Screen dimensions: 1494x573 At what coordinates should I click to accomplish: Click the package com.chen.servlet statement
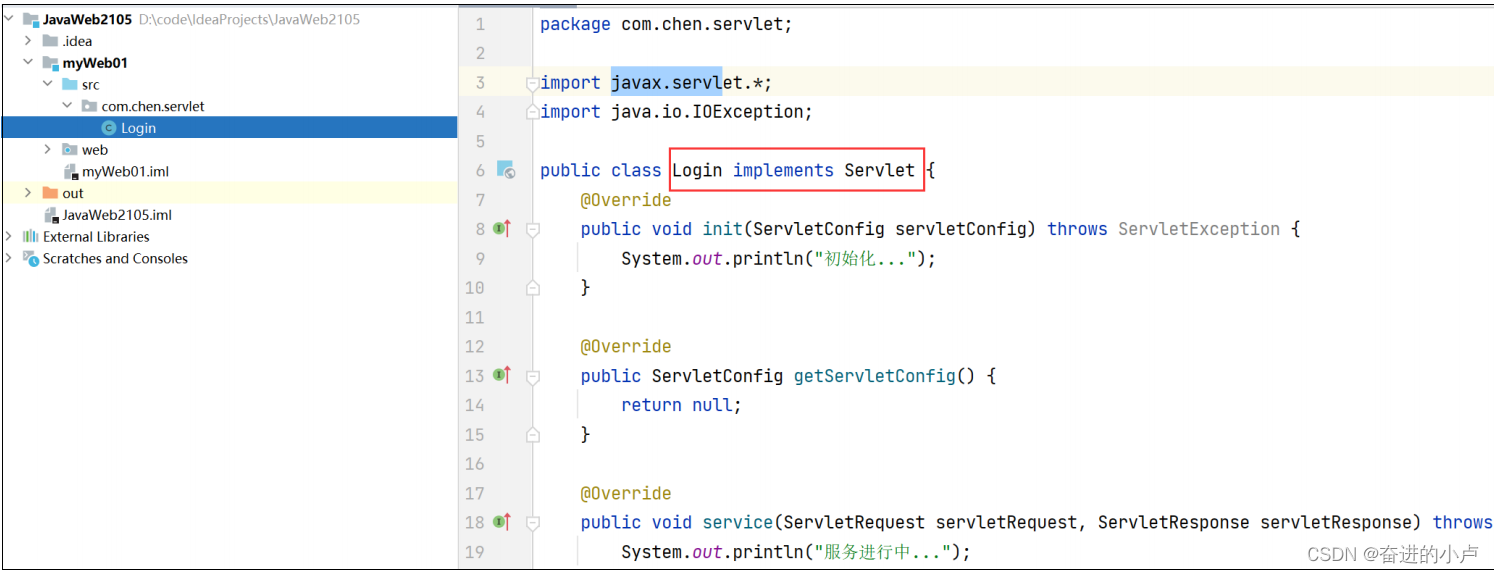tap(666, 24)
